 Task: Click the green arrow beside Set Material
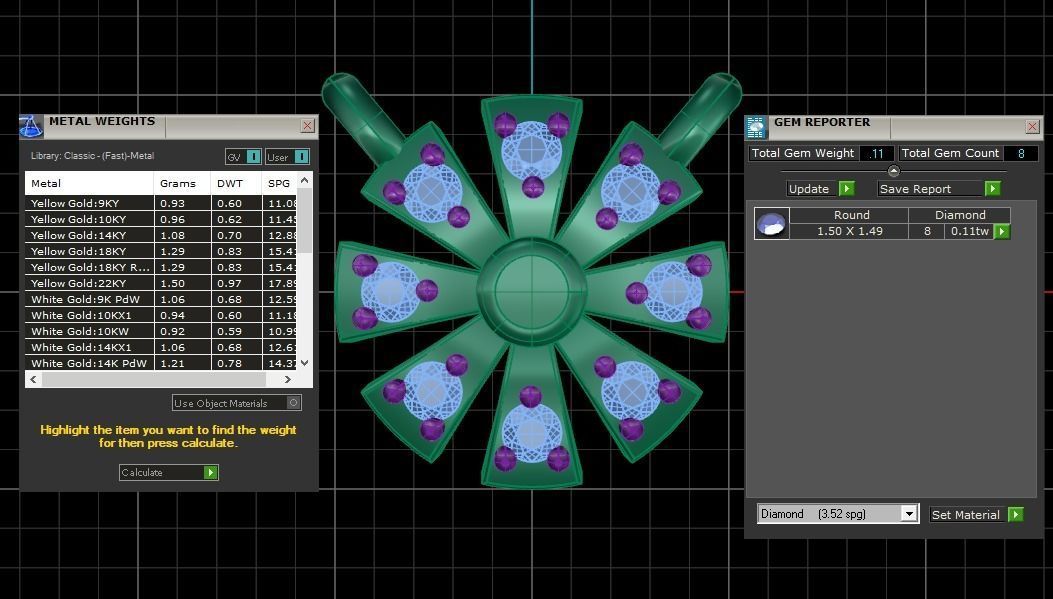click(x=1015, y=515)
